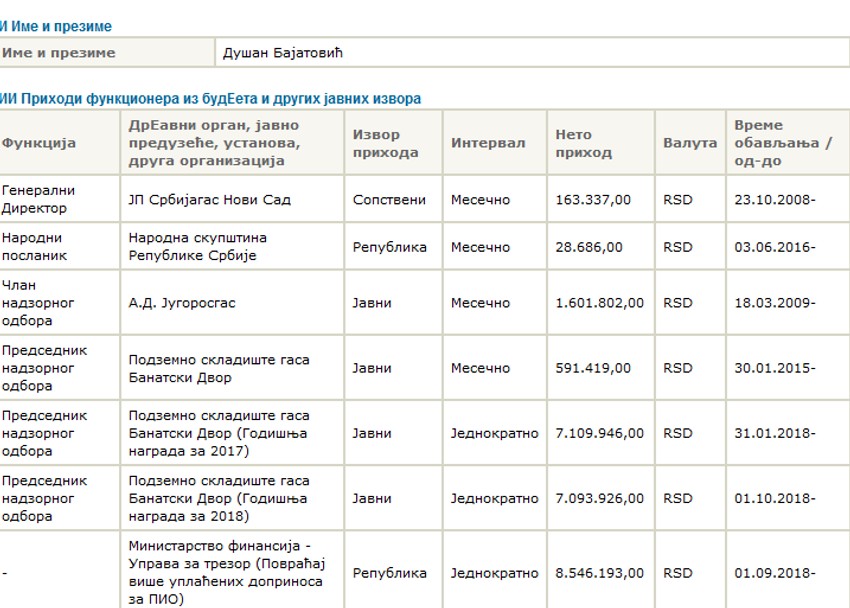The width and height of the screenshot is (850, 608).
Task: Select the Народни посланик cell
Action: (33, 246)
